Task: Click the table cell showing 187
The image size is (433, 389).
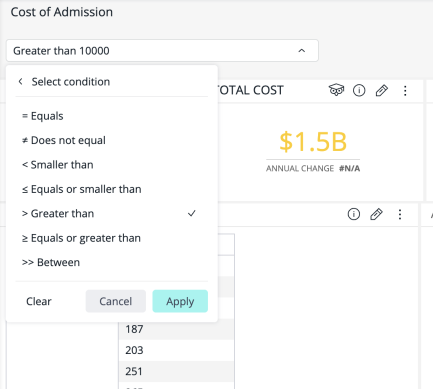Action: pyautogui.click(x=176, y=329)
